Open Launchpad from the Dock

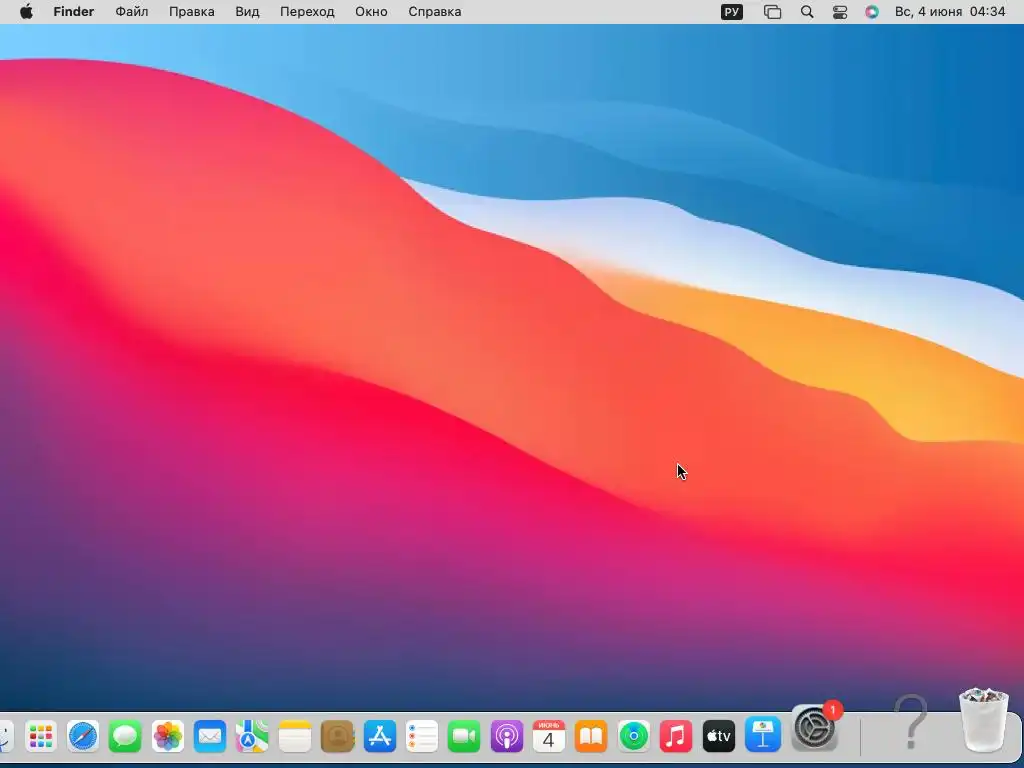click(40, 737)
